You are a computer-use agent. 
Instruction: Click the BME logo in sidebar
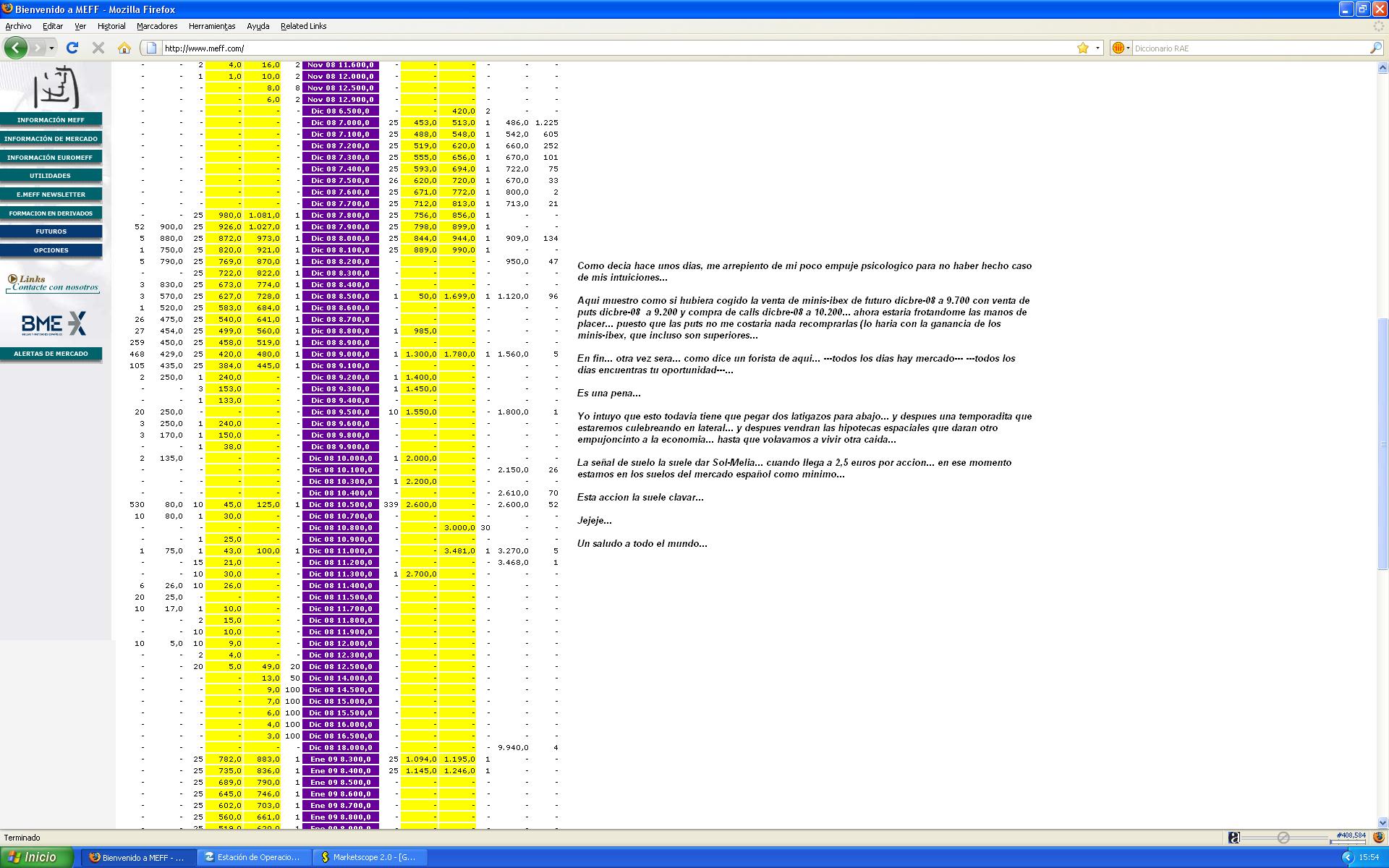click(x=54, y=323)
